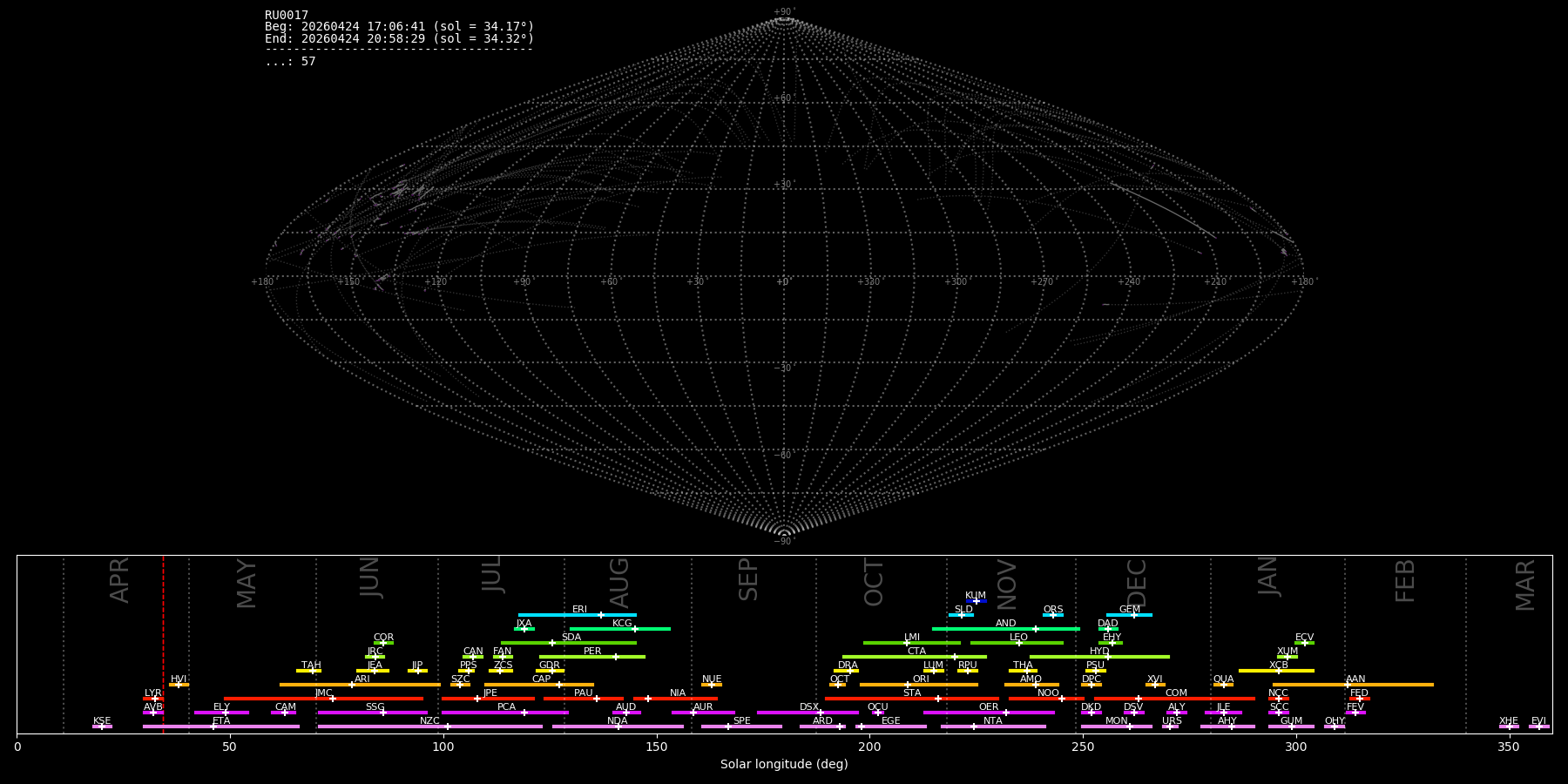Click the ARI shower label
The height and width of the screenshot is (784, 1568).
362,679
